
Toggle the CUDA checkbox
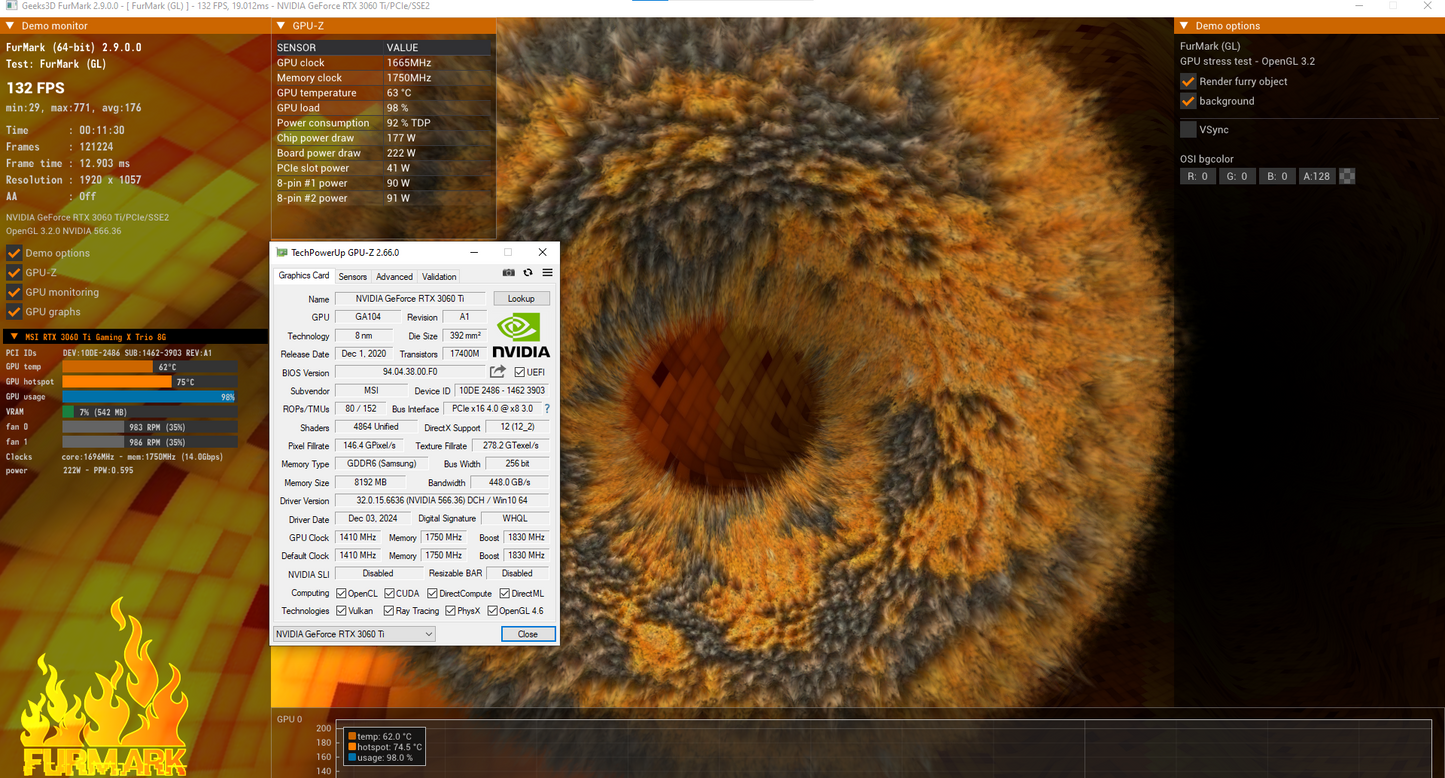(x=389, y=593)
